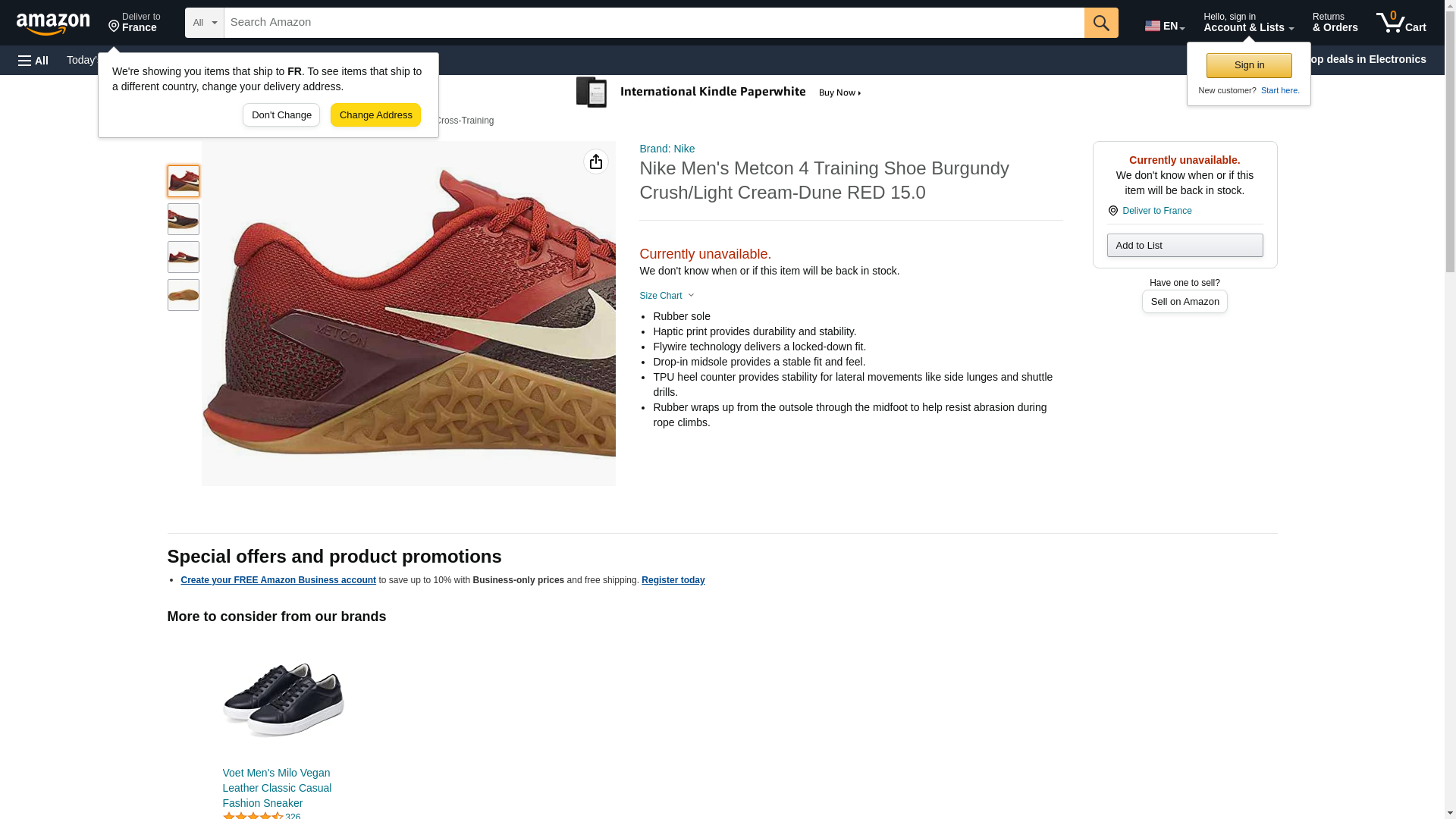Open Returns & Orders

pos(1335,23)
